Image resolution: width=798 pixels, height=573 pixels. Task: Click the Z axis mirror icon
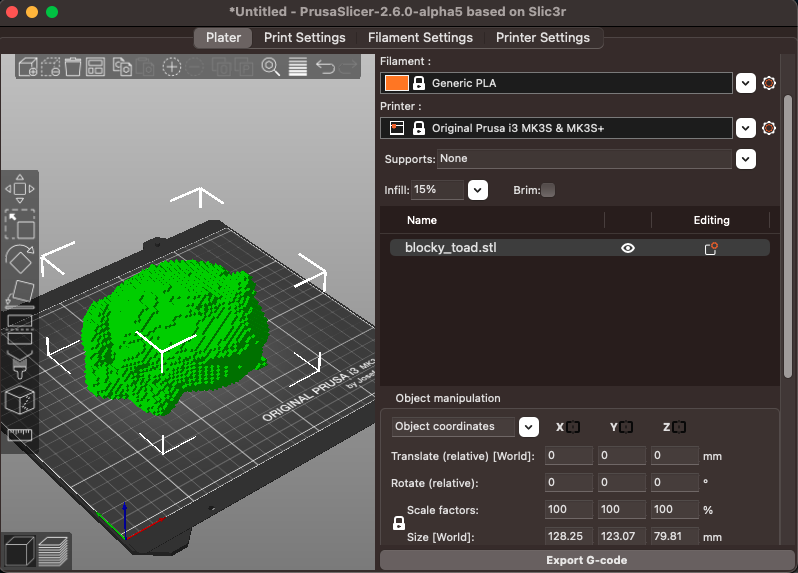click(679, 427)
